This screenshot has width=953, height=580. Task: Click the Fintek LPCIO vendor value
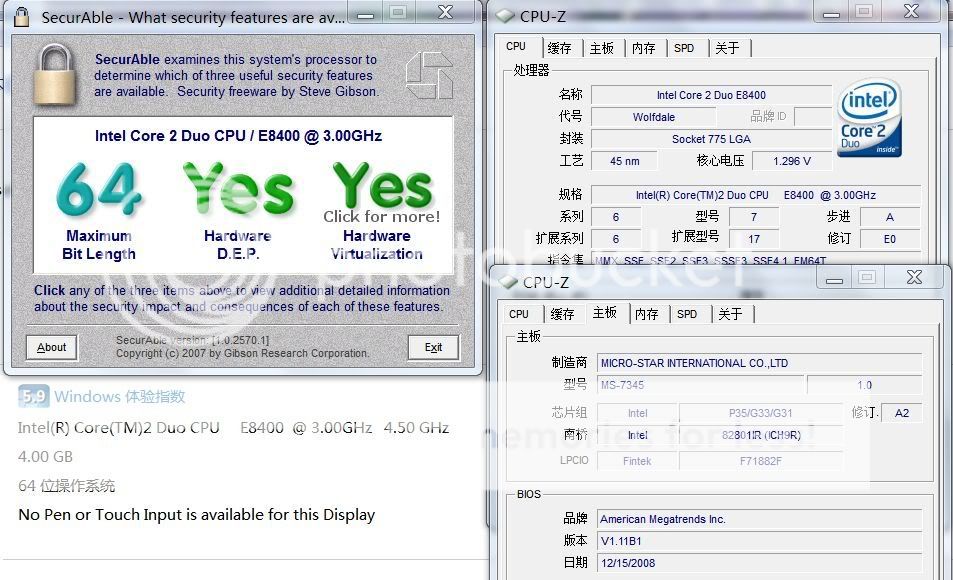click(637, 461)
